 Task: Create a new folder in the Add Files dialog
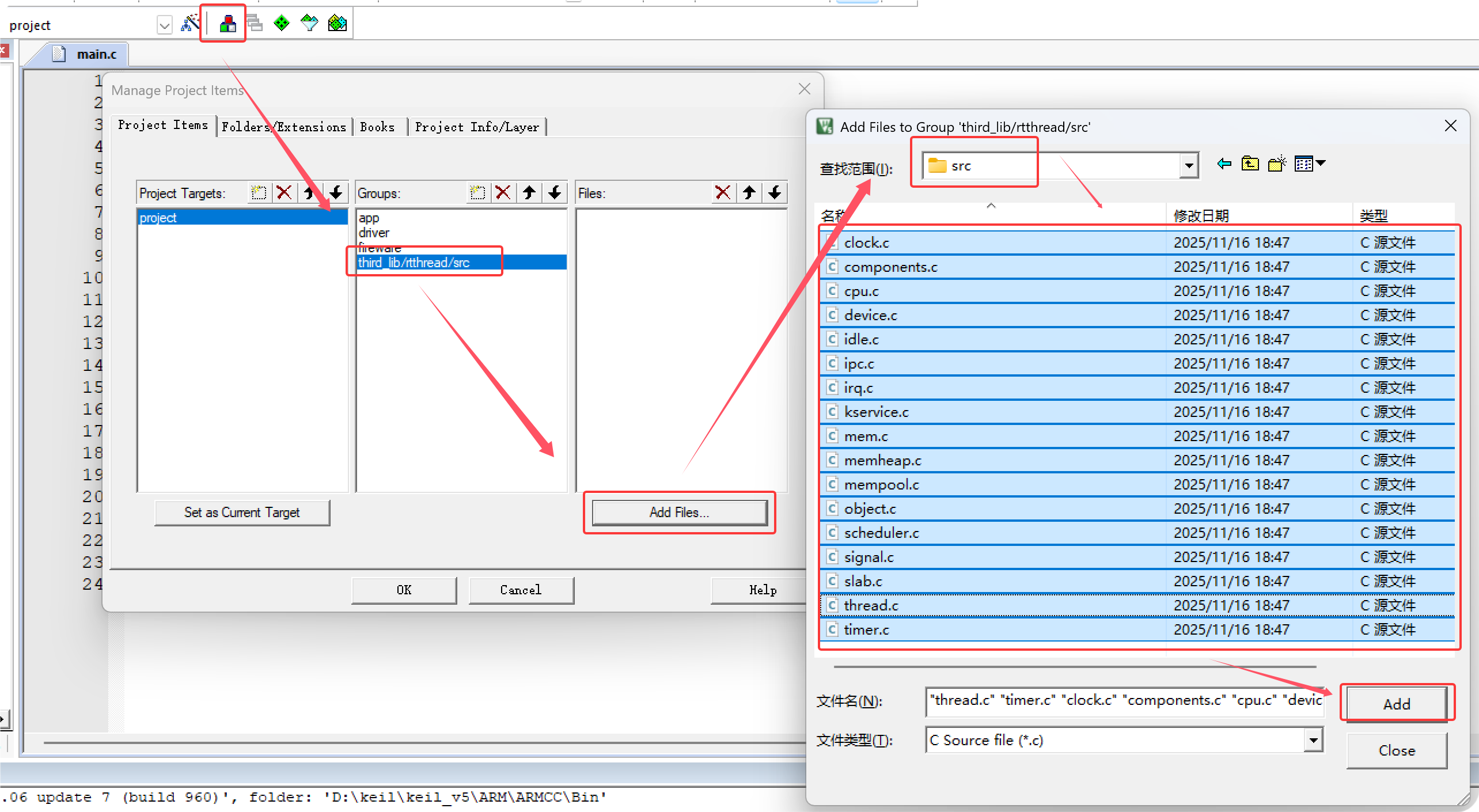pyautogui.click(x=1276, y=164)
